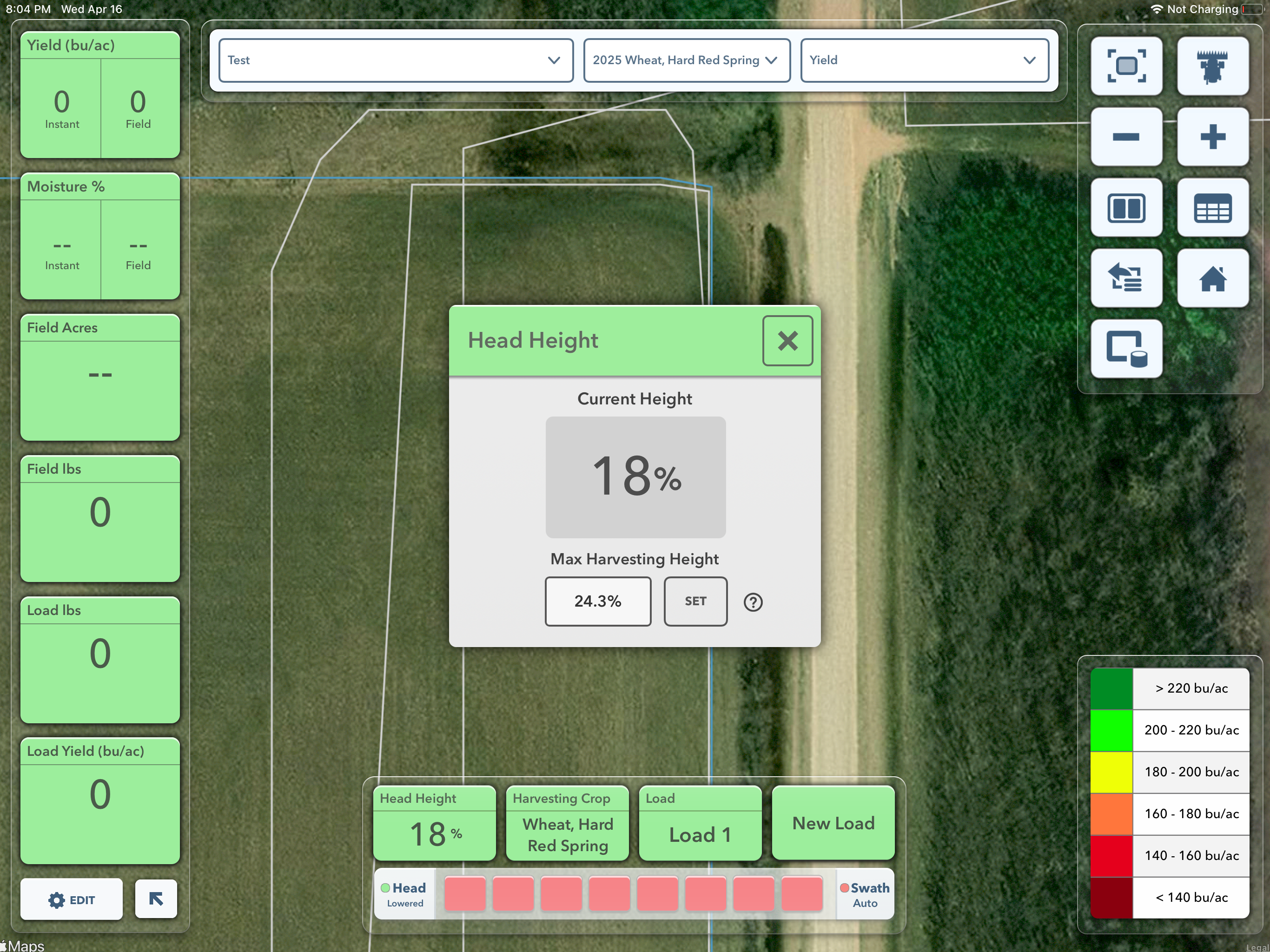Click the 200 - 220 bu/ac green swatch
This screenshot has height=952, width=1270.
coord(1111,730)
